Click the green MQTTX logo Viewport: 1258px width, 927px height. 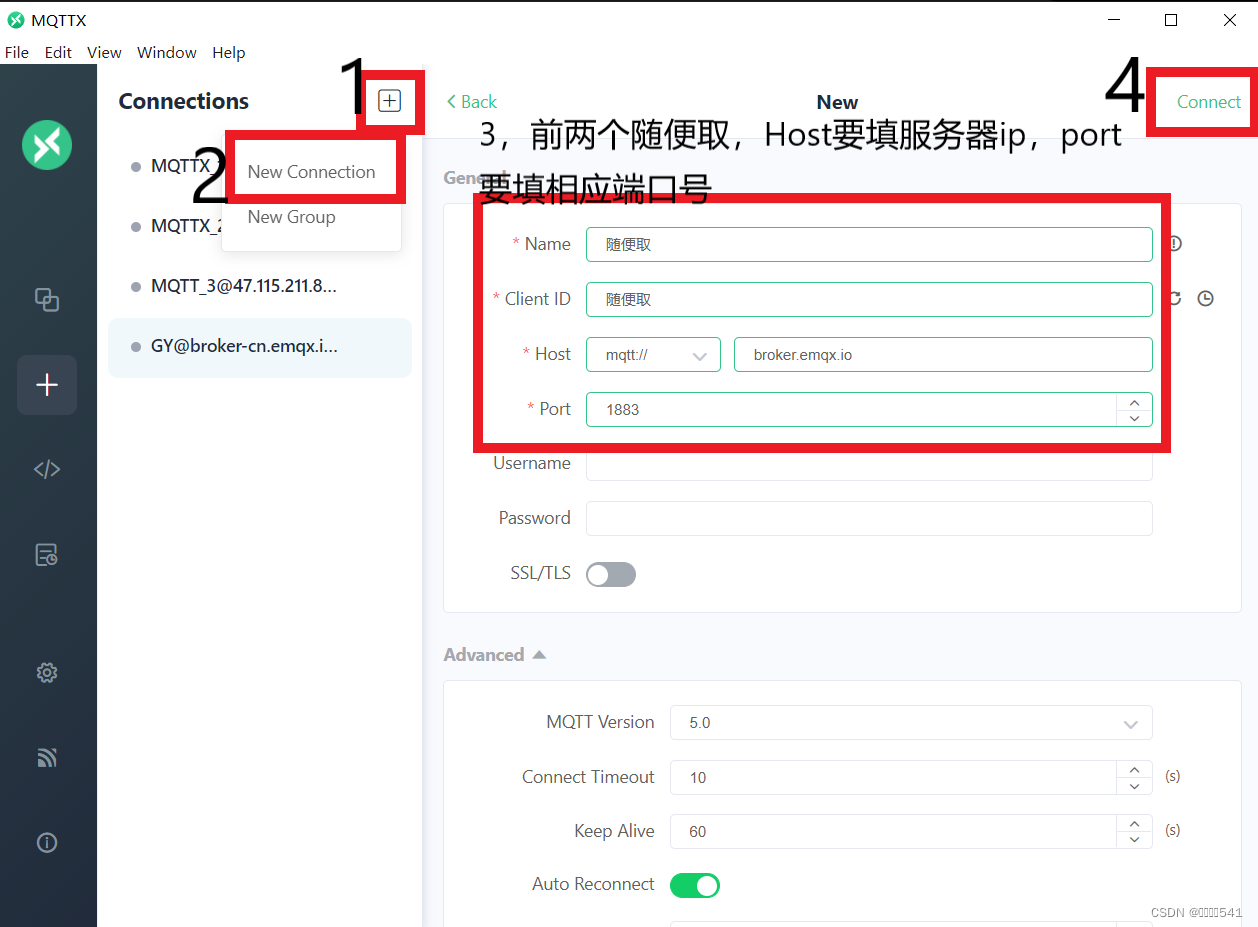point(47,145)
